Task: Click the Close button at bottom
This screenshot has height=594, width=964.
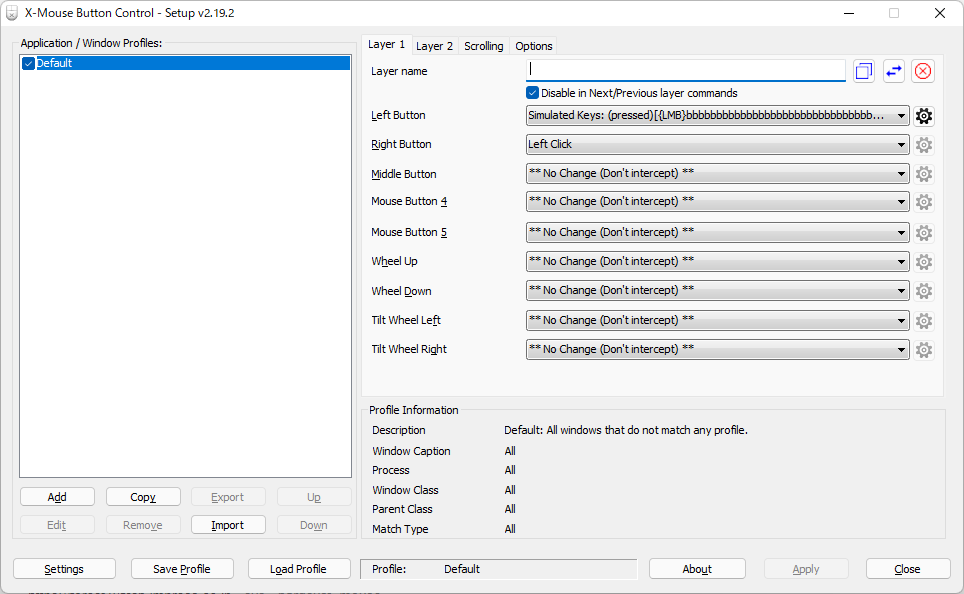Action: (908, 569)
